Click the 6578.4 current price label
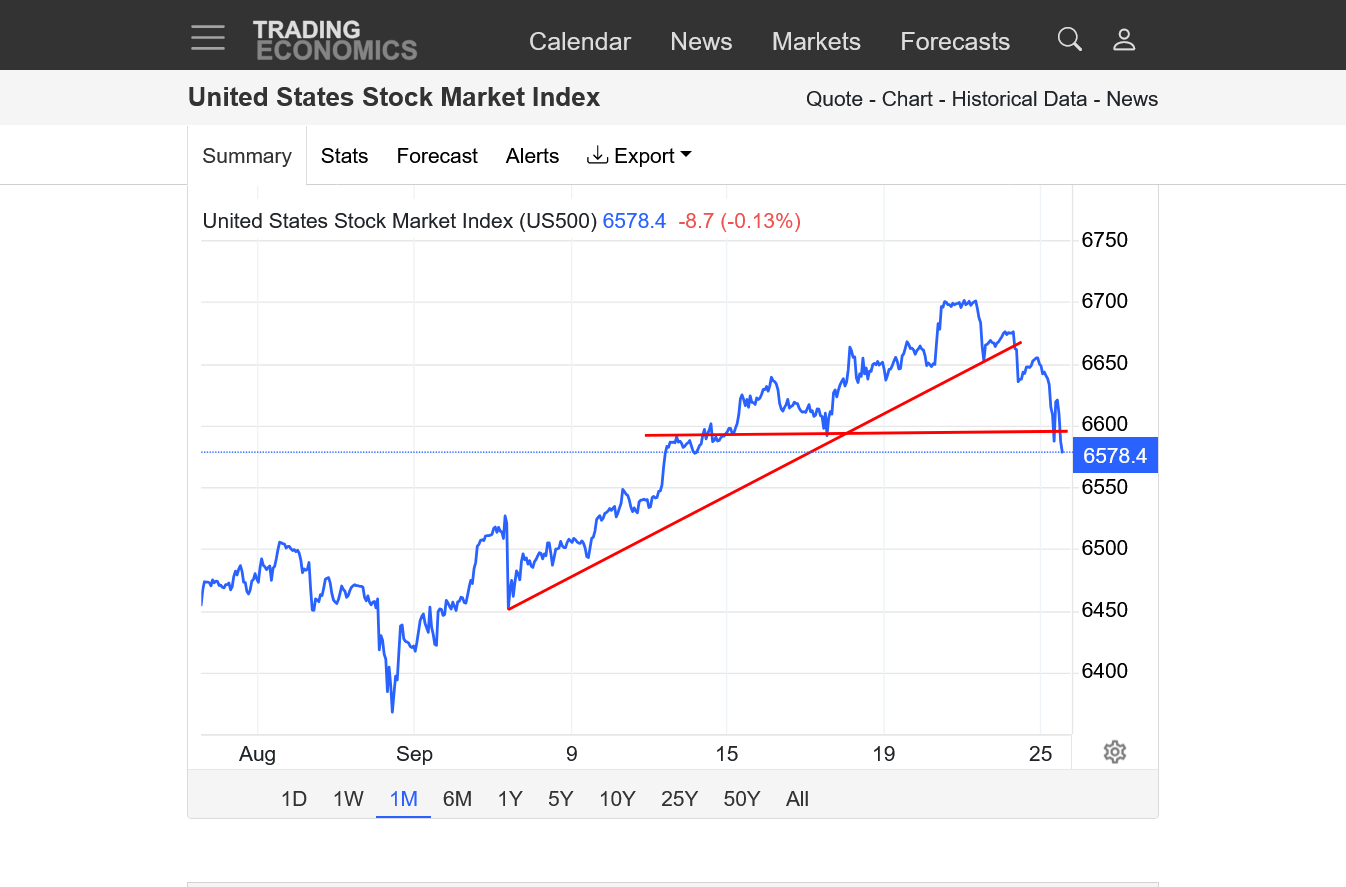This screenshot has width=1346, height=887. pos(1115,456)
